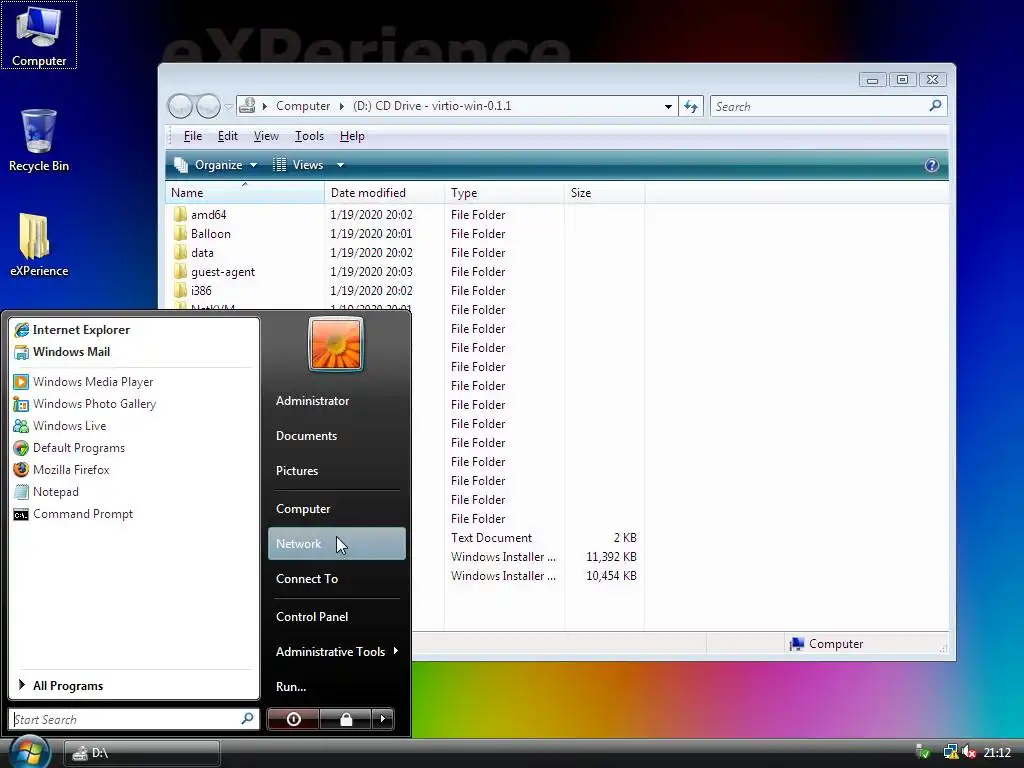Open the Edit menu
1024x768 pixels.
227,136
